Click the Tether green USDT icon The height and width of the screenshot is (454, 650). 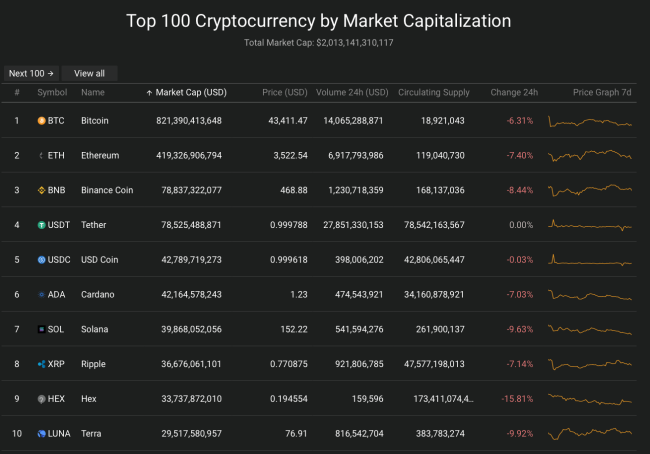(41, 225)
